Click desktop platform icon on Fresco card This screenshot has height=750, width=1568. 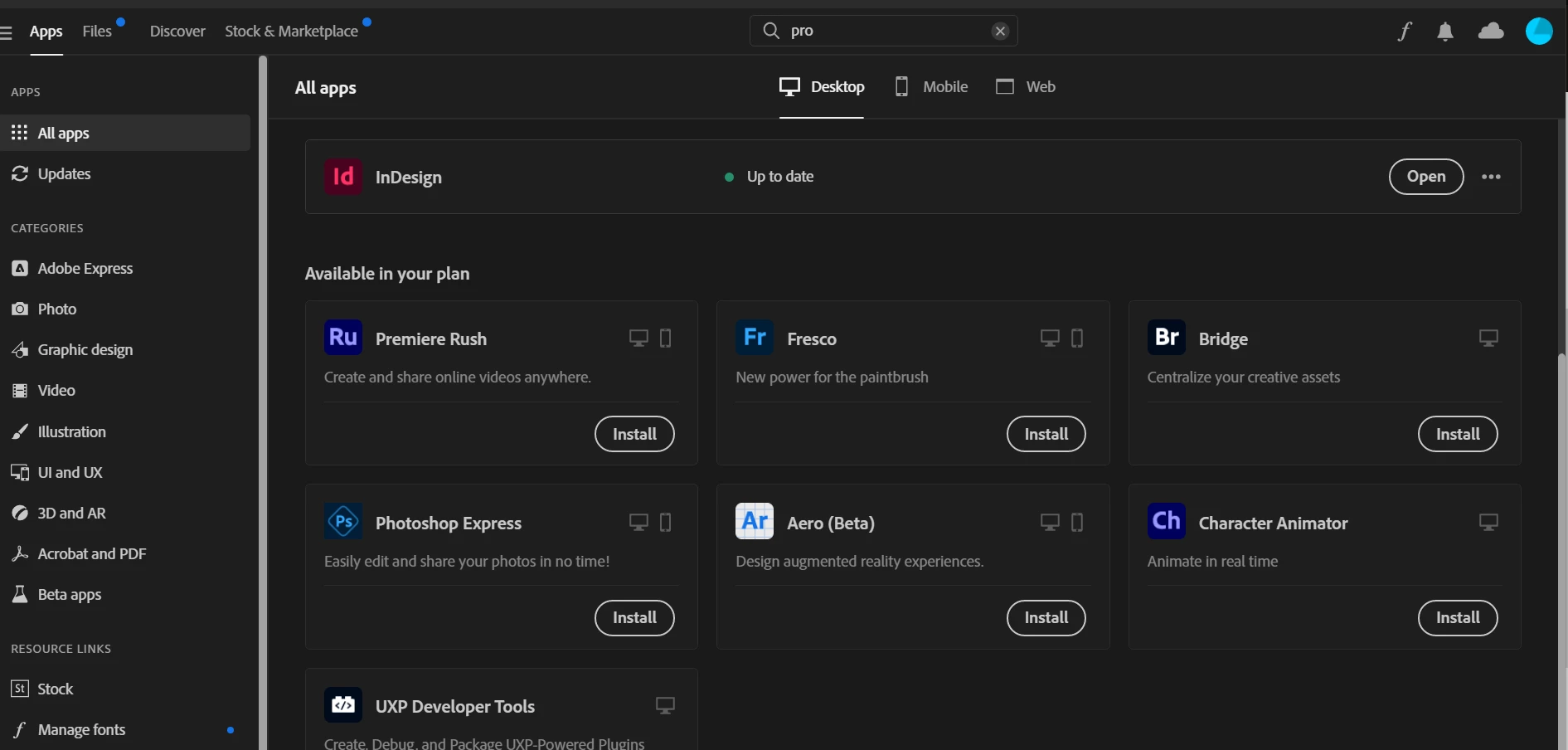tap(1050, 338)
